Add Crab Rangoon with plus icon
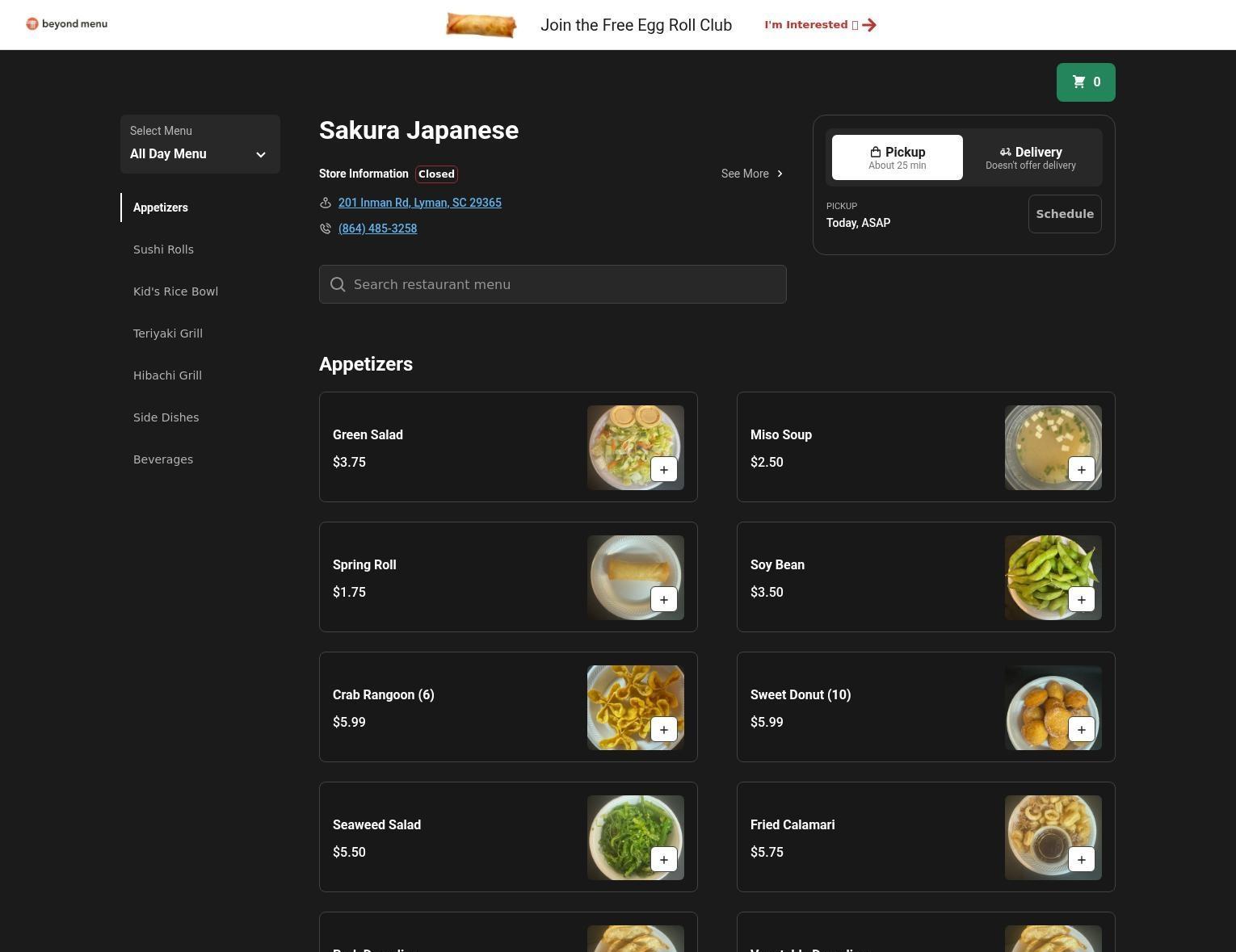The image size is (1236, 952). coord(663,730)
